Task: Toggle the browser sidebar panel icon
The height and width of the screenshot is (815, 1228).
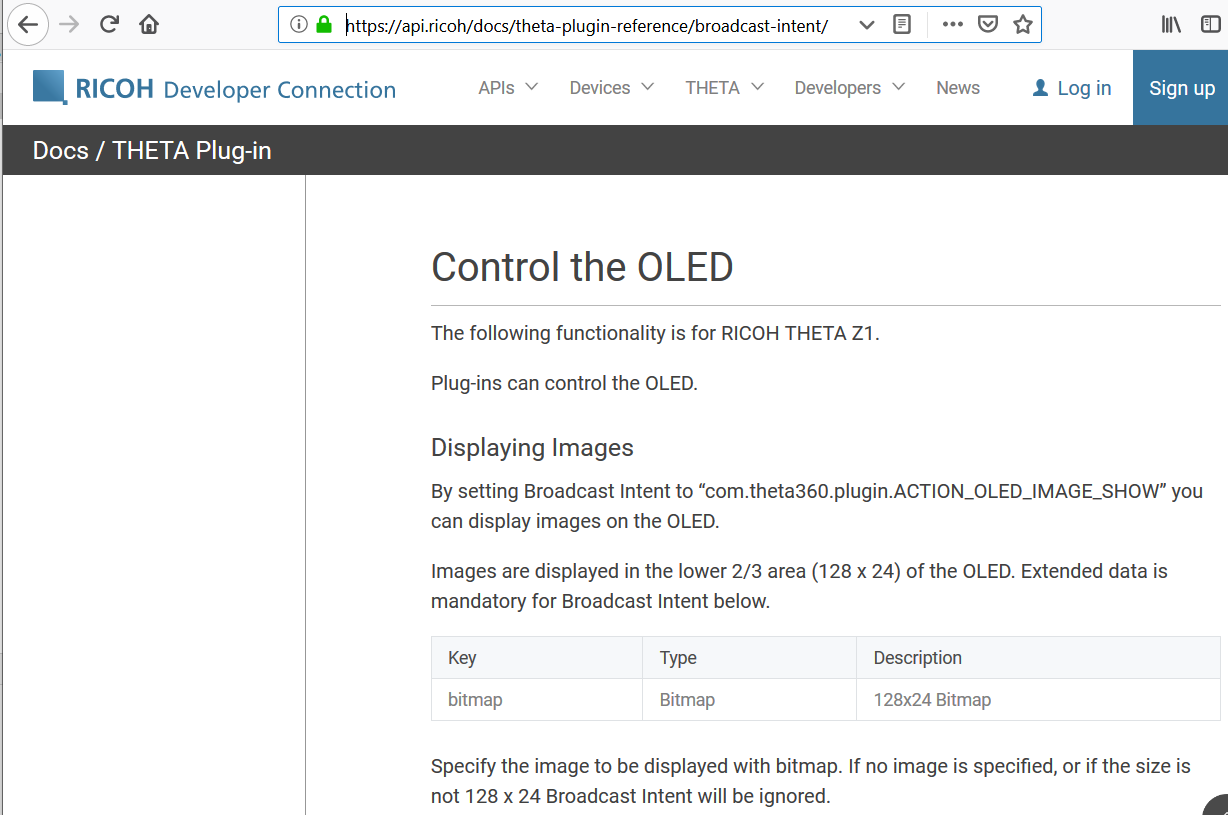Action: 1210,25
